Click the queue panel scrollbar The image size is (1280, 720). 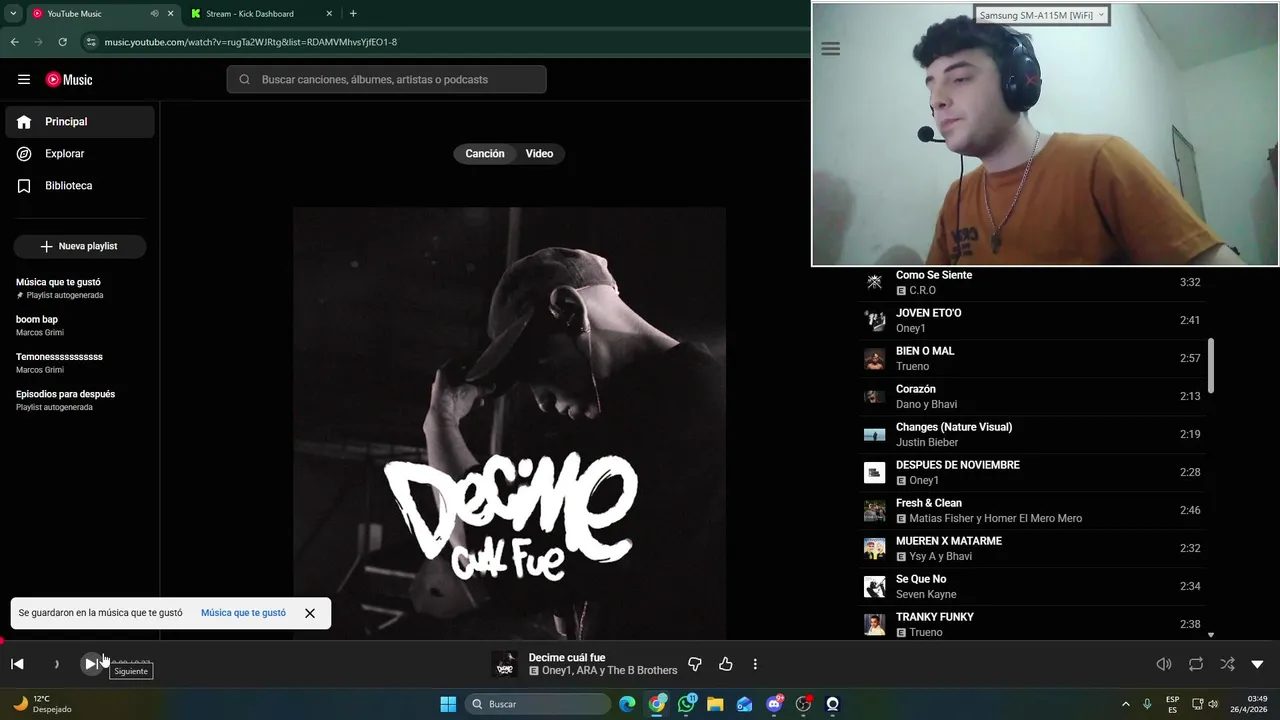point(1211,366)
